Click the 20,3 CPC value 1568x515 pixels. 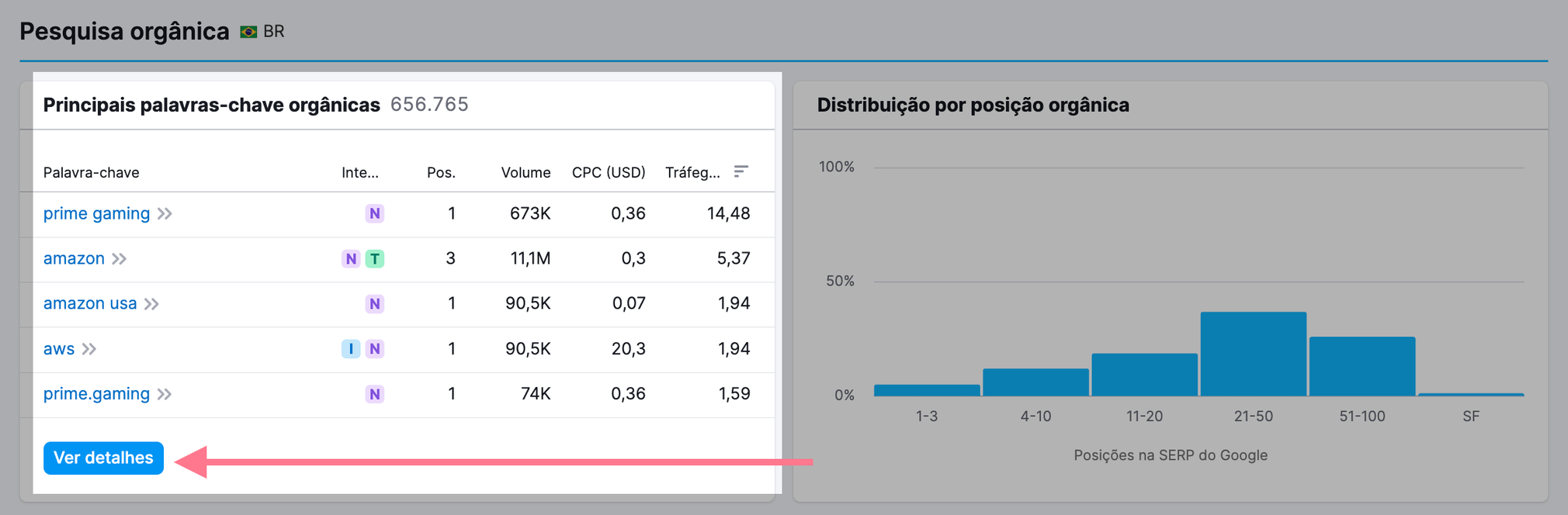[x=629, y=348]
